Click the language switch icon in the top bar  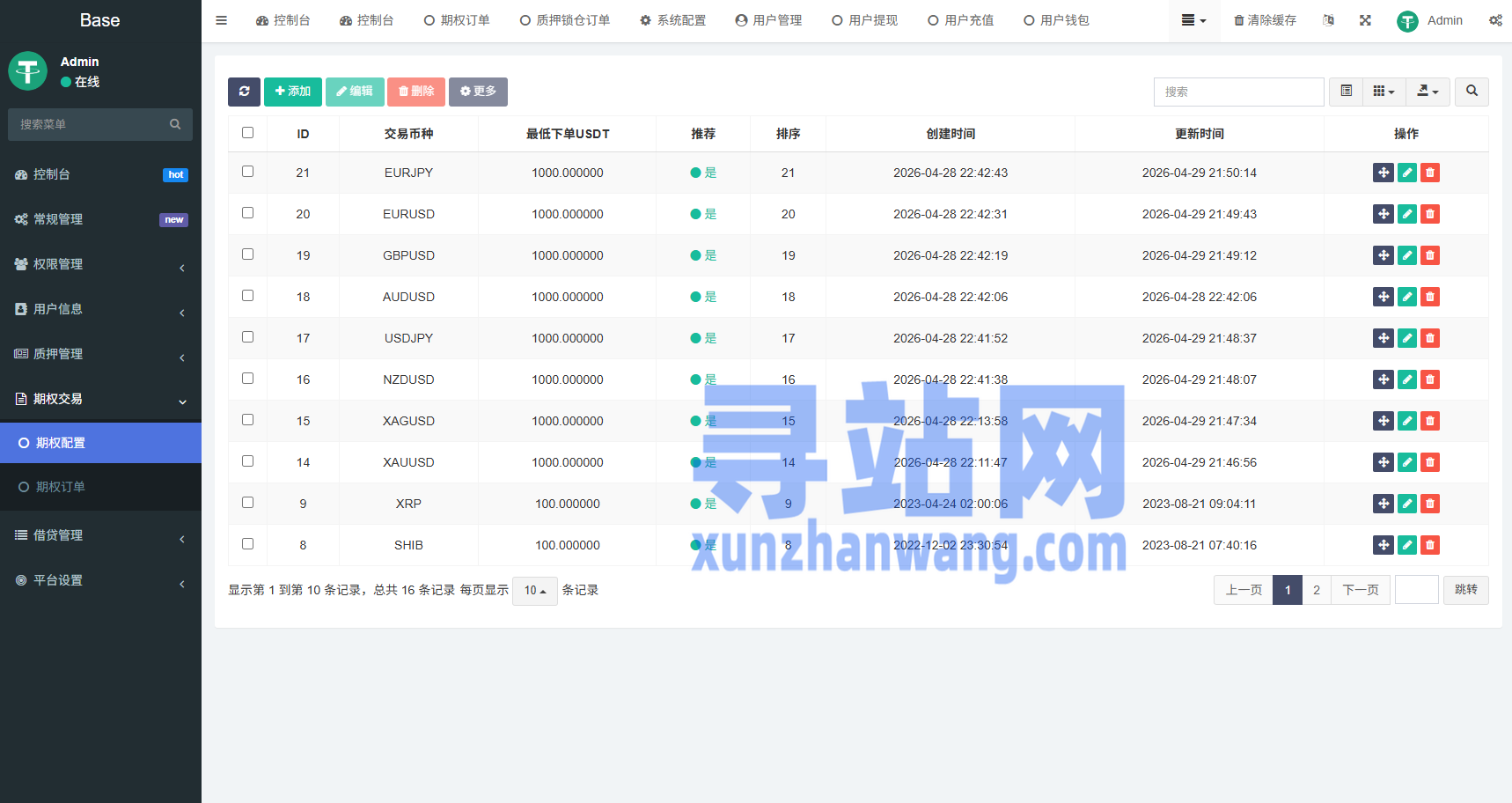pos(1328,20)
